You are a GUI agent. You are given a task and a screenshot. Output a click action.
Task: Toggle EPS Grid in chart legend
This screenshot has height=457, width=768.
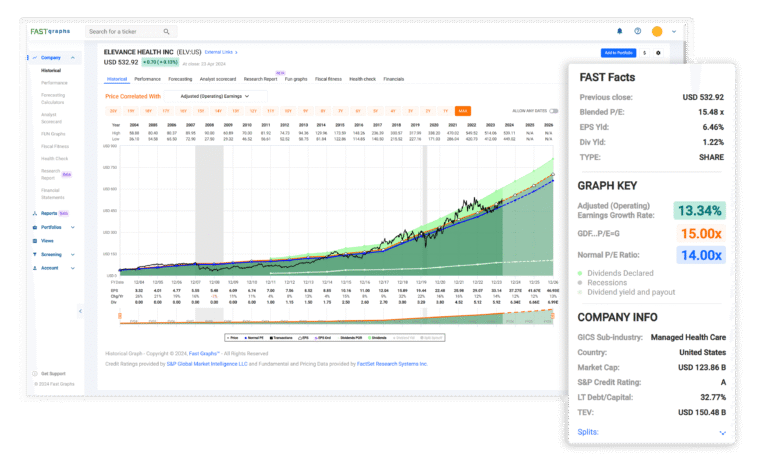tap(323, 338)
